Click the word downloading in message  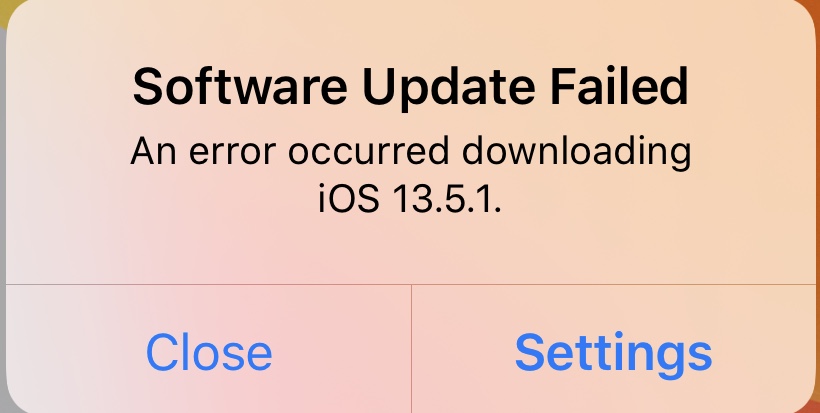click(577, 154)
